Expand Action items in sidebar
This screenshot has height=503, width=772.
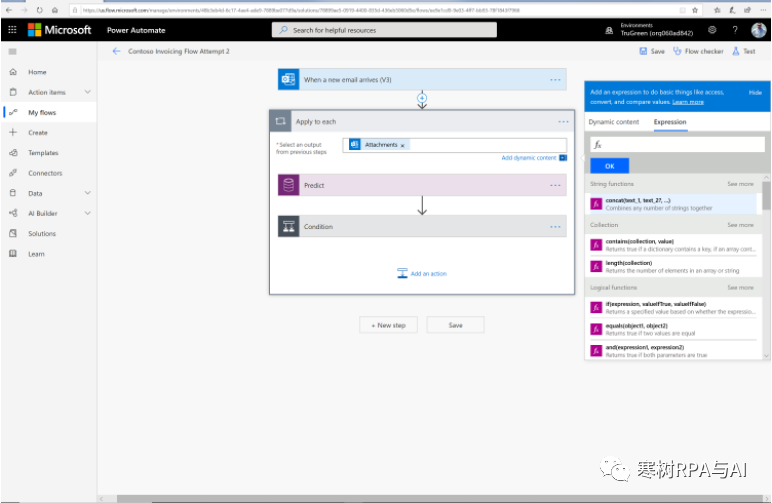pos(88,92)
